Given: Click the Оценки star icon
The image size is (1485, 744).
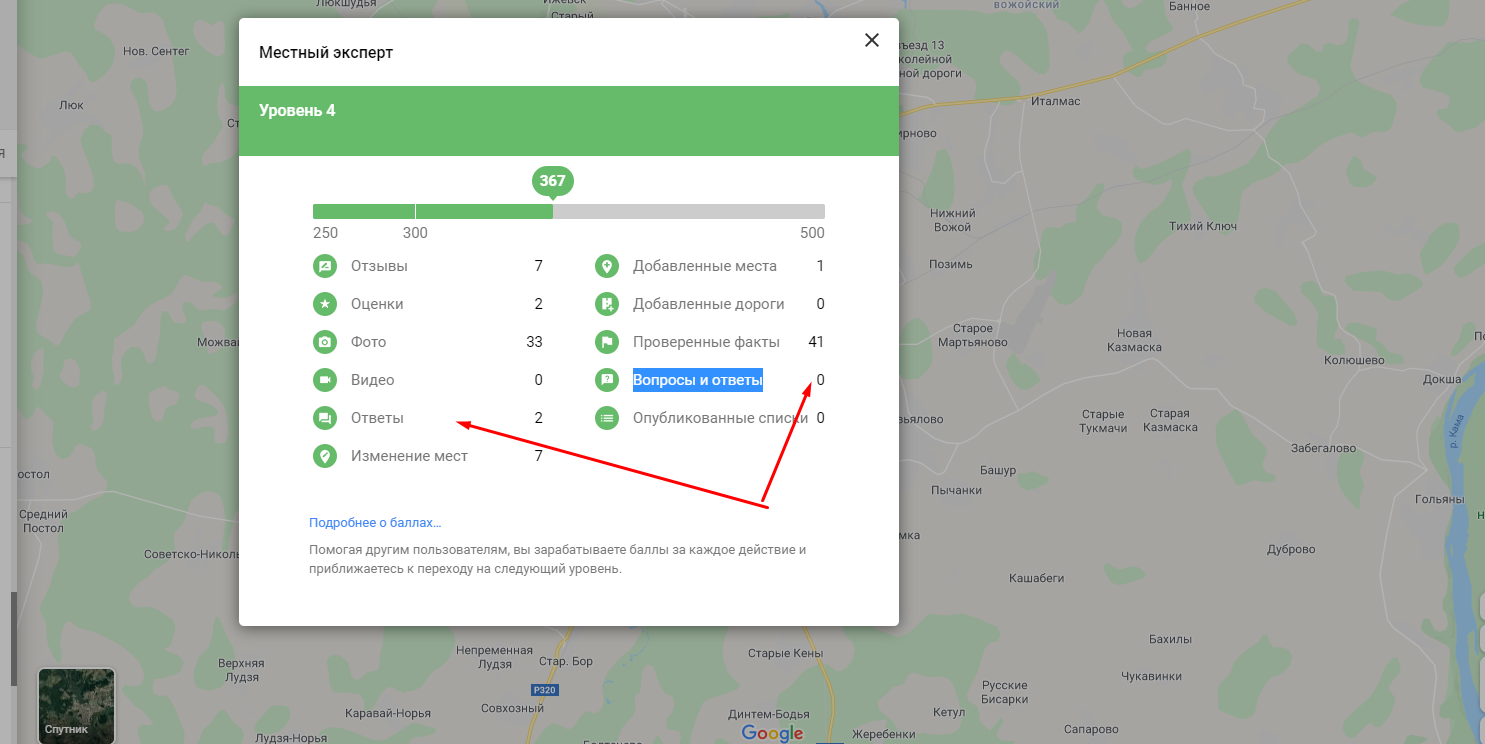Looking at the screenshot, I should (x=324, y=304).
